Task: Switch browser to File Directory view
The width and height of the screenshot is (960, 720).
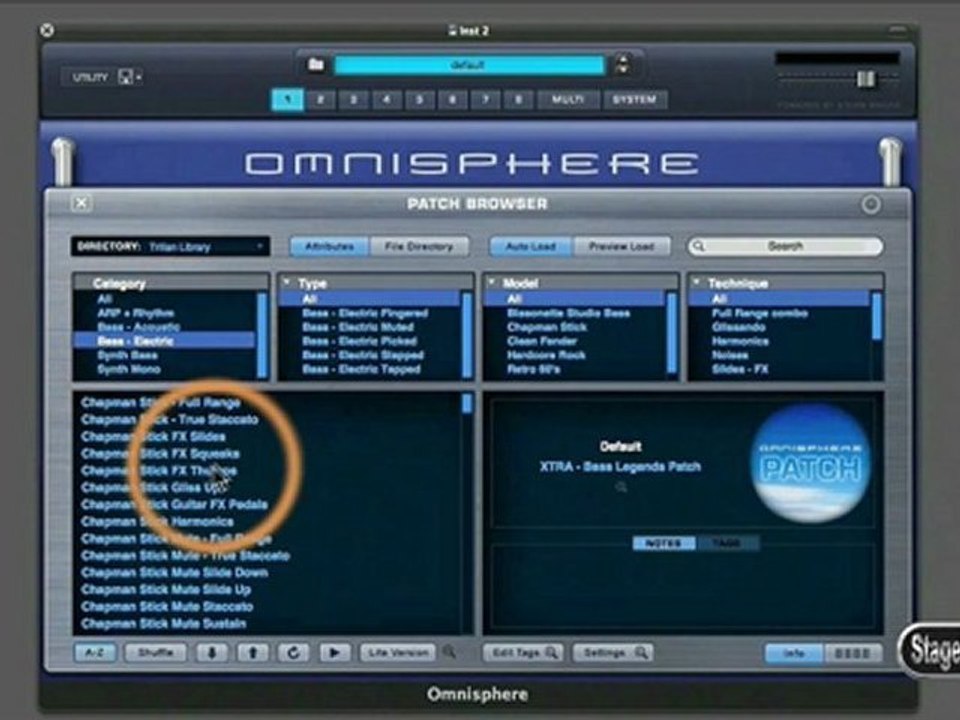Action: click(x=419, y=247)
